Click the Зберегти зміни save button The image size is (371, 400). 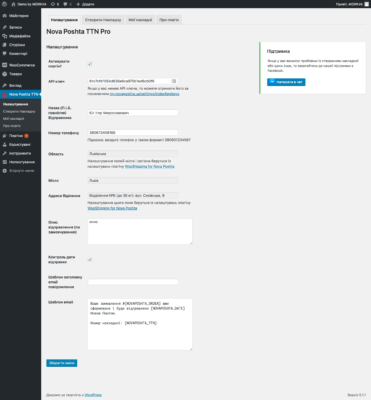pyautogui.click(x=62, y=363)
